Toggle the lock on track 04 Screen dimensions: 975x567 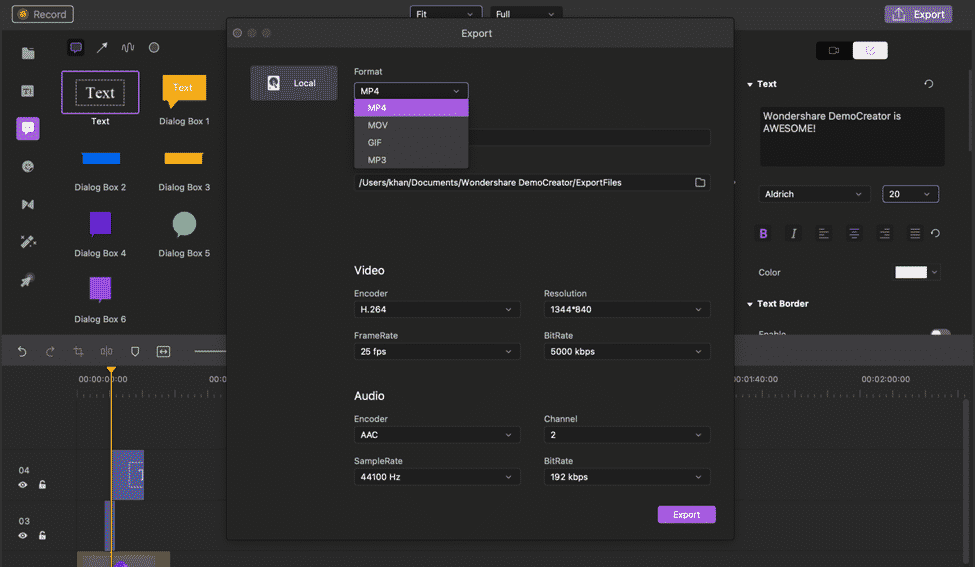(42, 485)
